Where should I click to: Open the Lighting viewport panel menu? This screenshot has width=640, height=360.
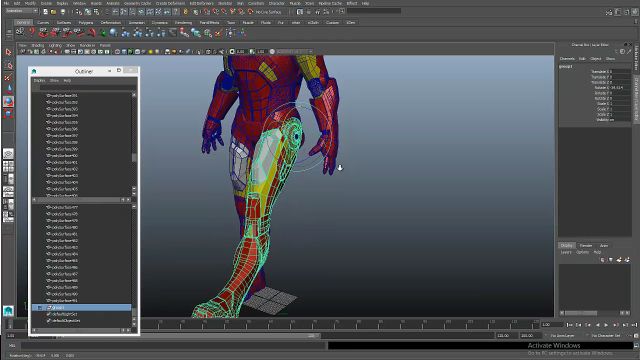click(x=55, y=45)
